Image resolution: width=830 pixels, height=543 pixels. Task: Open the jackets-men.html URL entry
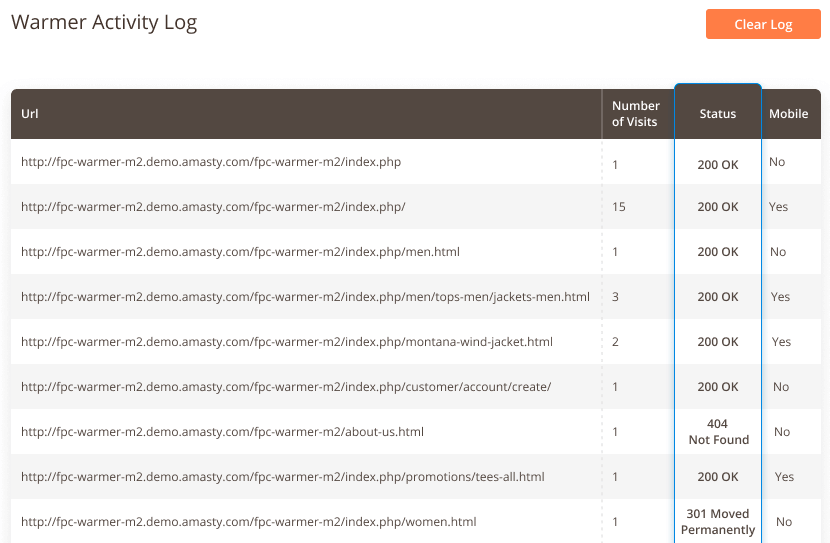(x=305, y=297)
